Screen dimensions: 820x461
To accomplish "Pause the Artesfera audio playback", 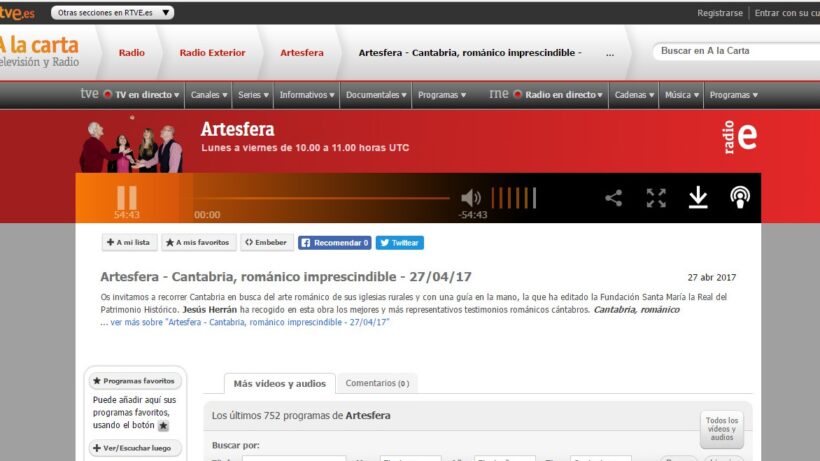I will pos(127,198).
